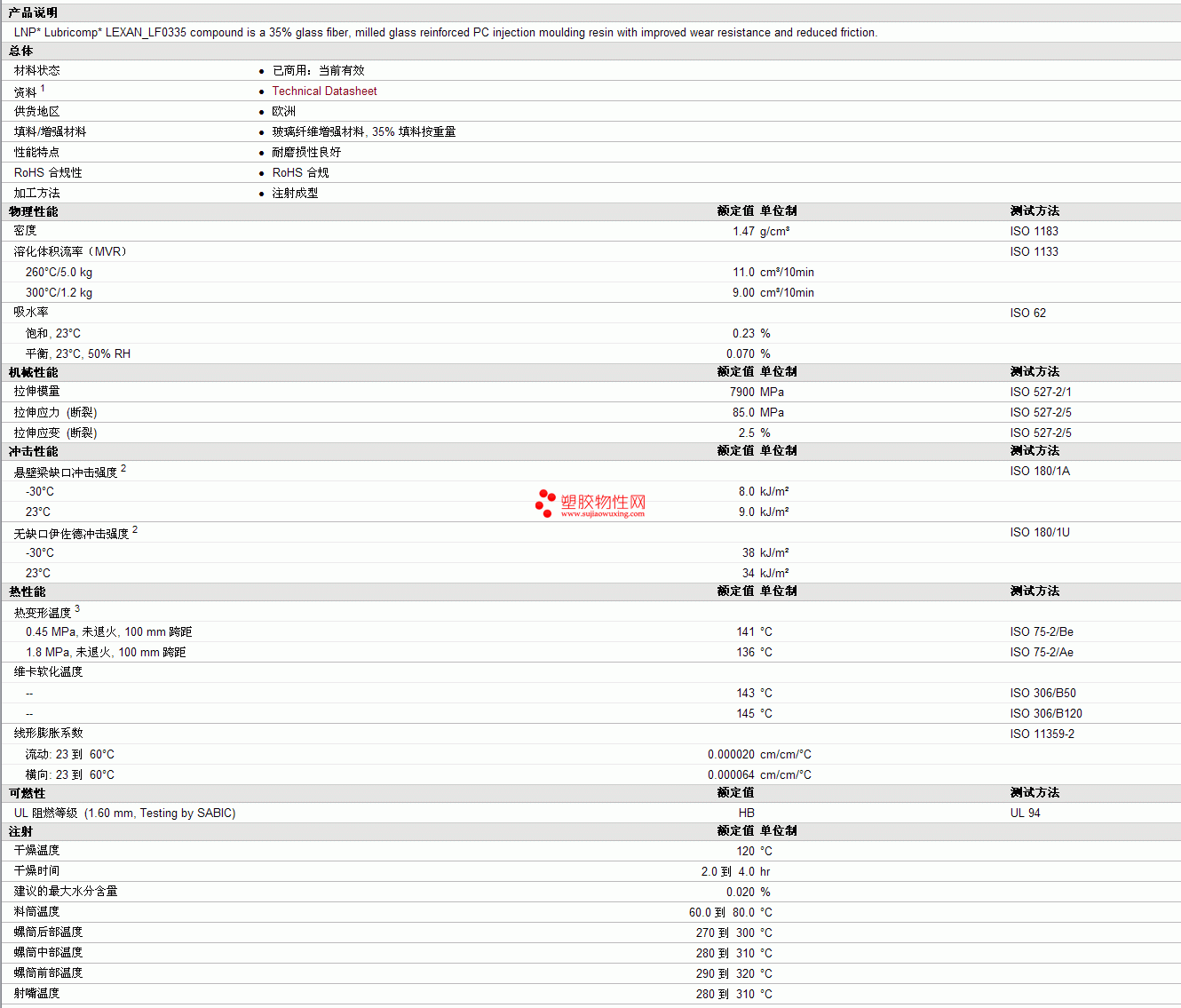Click the 干燥温度 row label
1181x1008 pixels.
coord(37,850)
